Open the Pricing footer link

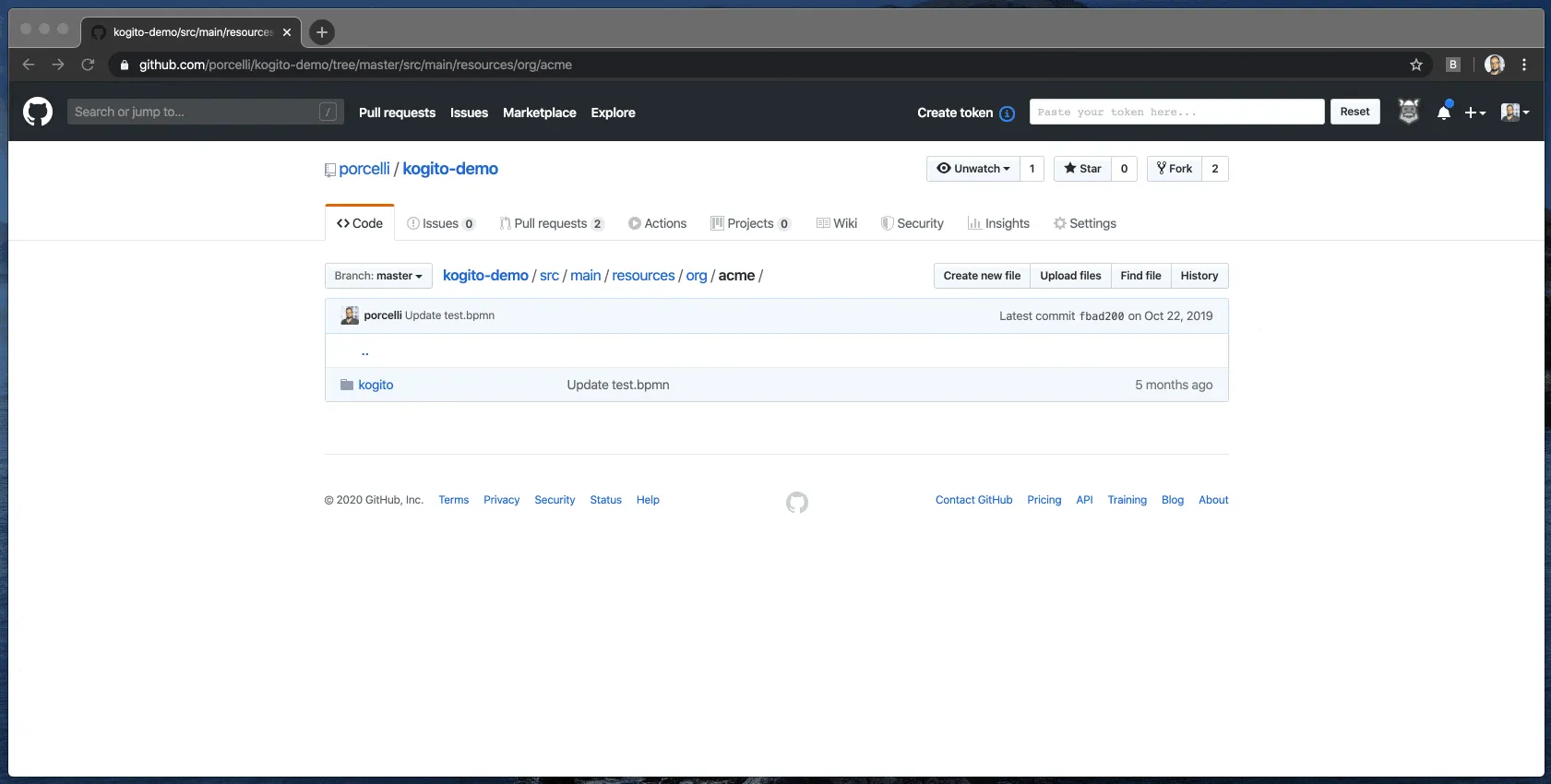tap(1044, 500)
